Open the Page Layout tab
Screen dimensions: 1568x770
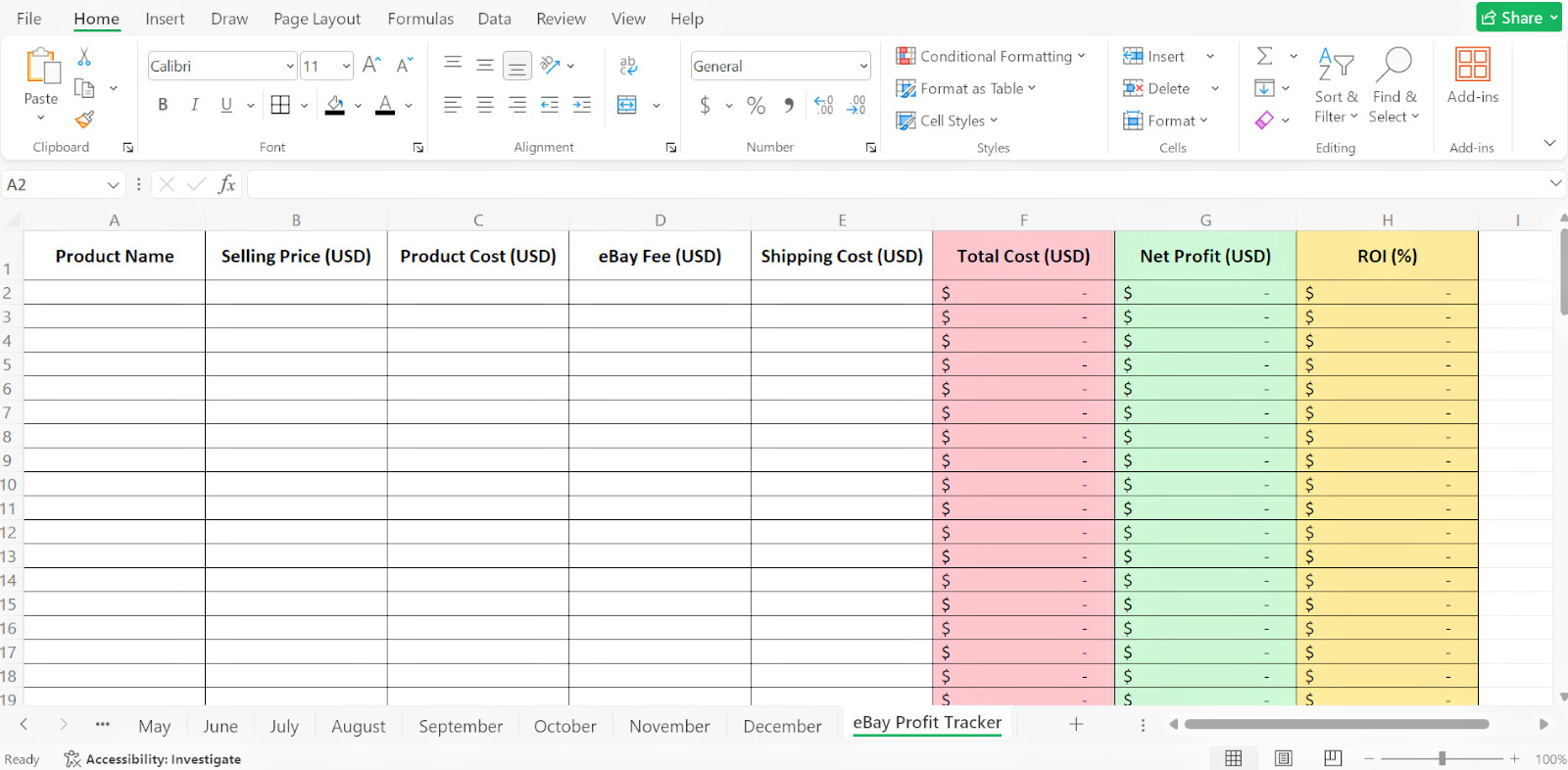point(317,19)
